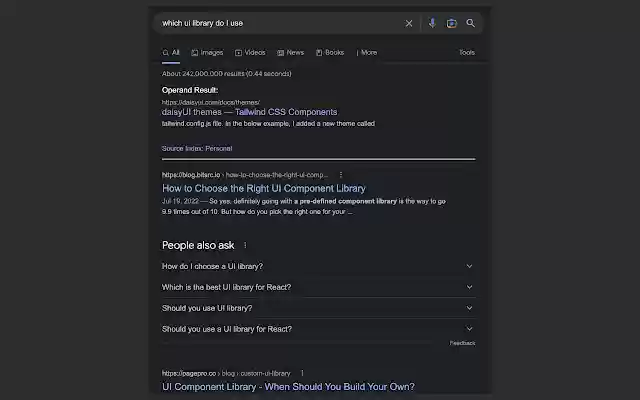Submit search using the magnifier icon
The width and height of the screenshot is (640, 400).
(x=471, y=23)
